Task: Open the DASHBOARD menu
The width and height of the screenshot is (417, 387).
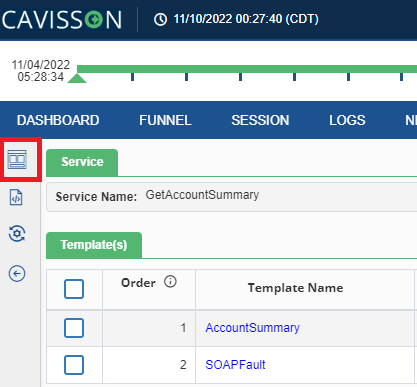Action: point(58,120)
